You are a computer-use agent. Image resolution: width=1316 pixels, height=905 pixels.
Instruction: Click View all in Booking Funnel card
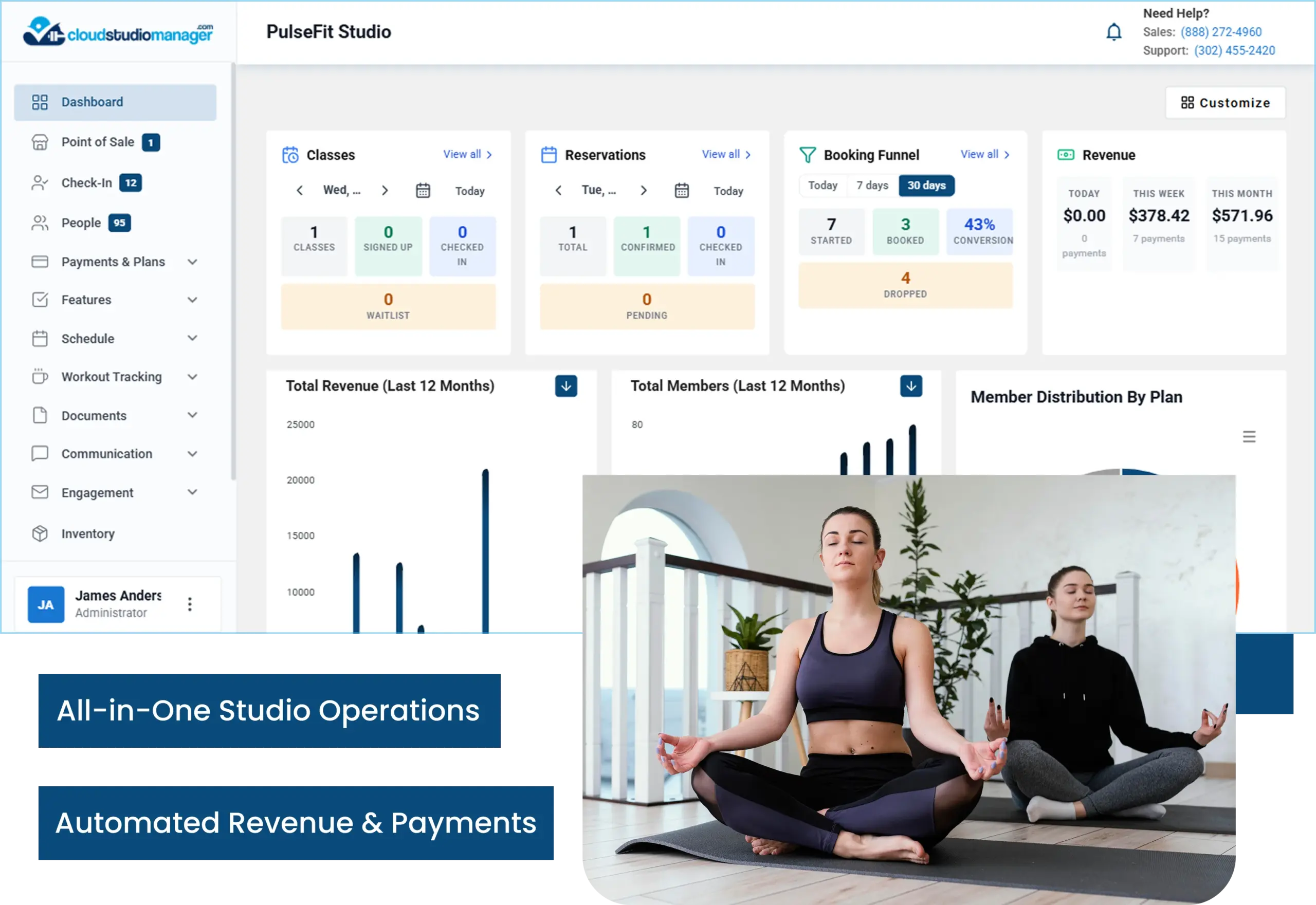[985, 154]
